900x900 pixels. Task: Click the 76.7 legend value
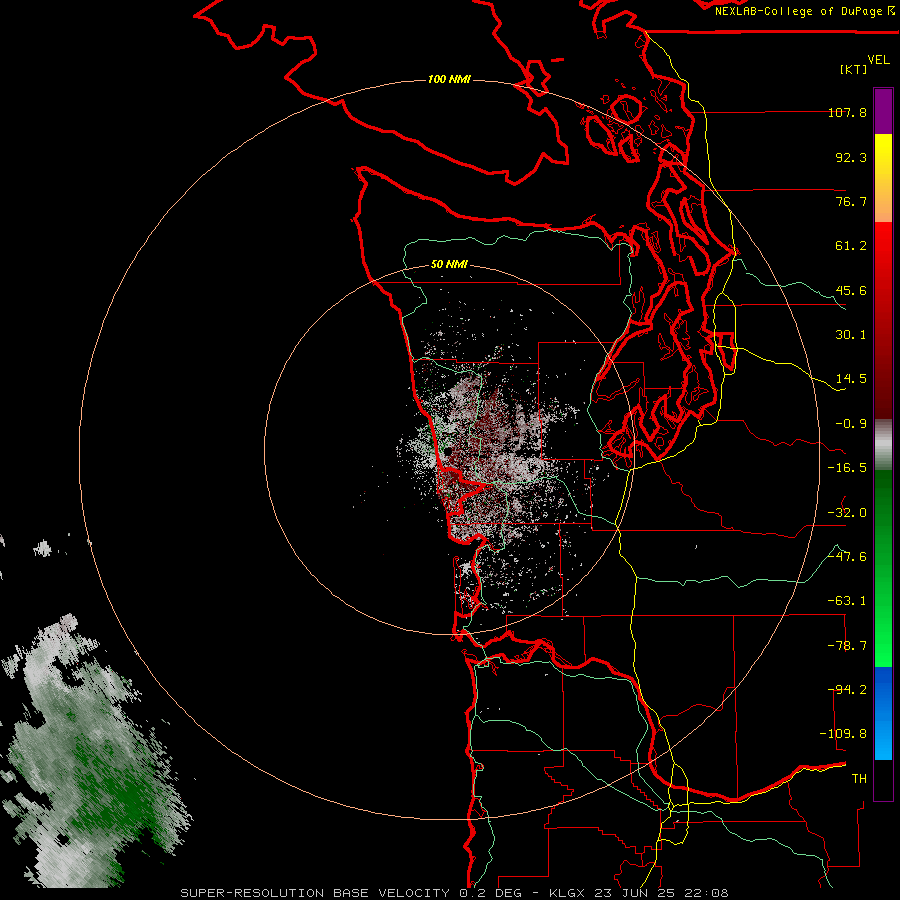pyautogui.click(x=851, y=201)
